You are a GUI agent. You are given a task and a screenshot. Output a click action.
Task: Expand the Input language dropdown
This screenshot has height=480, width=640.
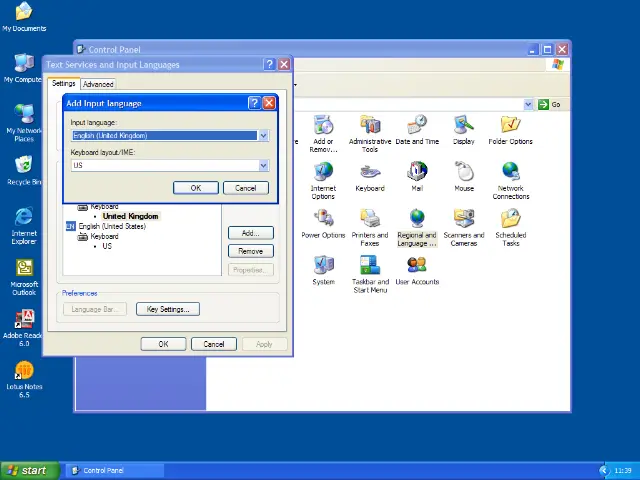click(x=263, y=136)
